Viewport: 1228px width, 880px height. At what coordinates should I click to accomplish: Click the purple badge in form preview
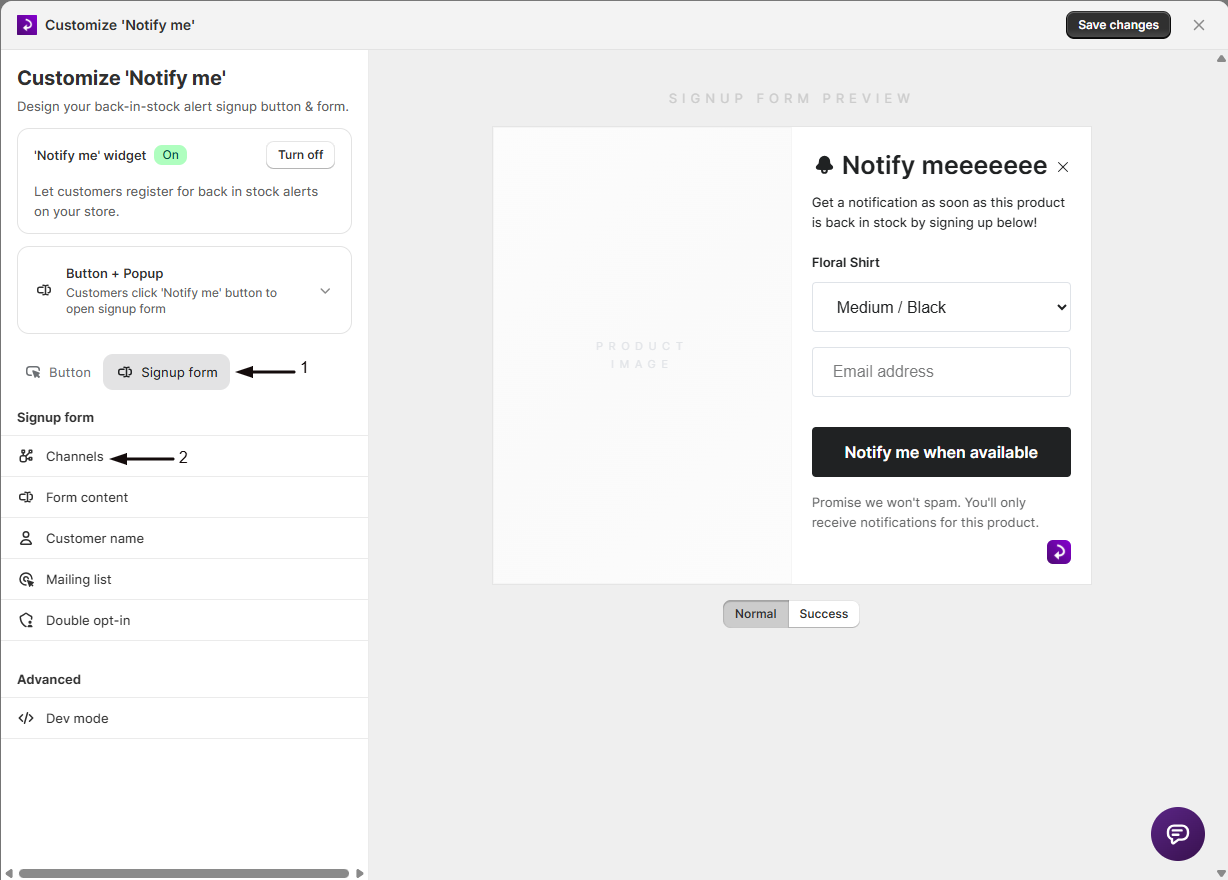[x=1059, y=552]
